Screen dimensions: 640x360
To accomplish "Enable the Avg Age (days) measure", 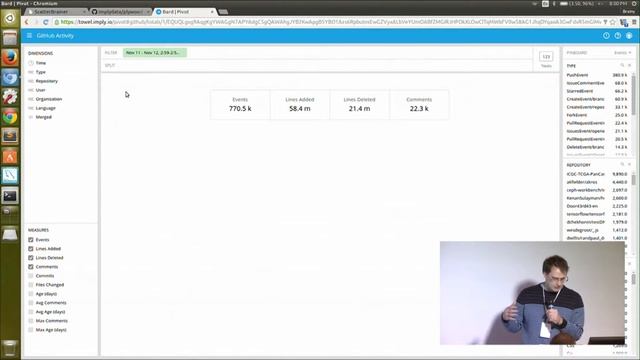I will pos(31,311).
